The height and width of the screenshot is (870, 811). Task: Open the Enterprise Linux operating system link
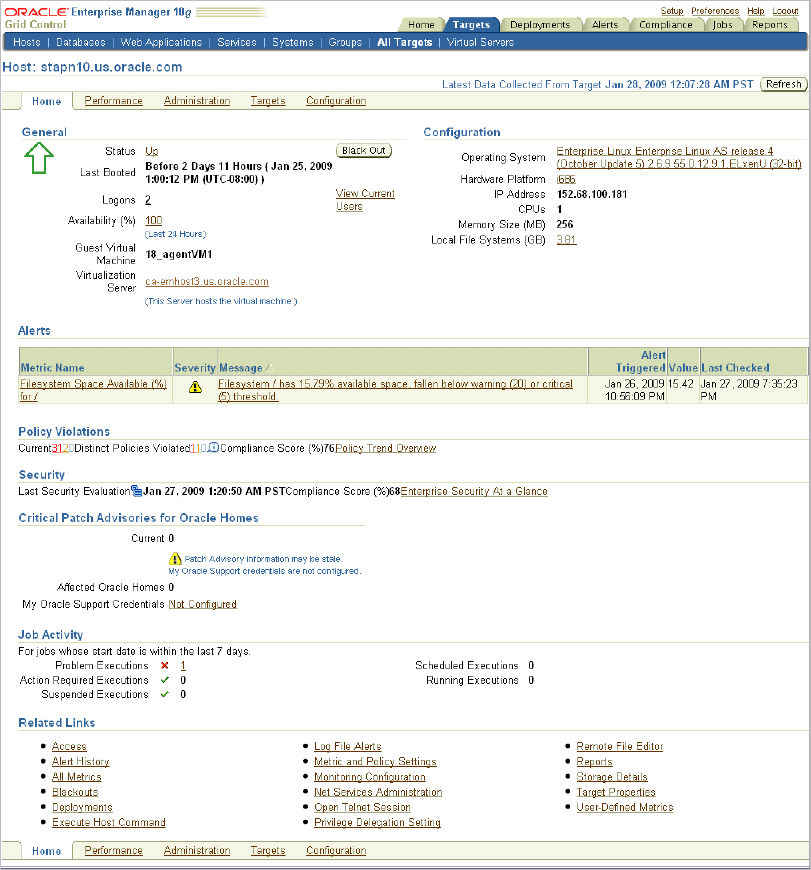[x=679, y=158]
